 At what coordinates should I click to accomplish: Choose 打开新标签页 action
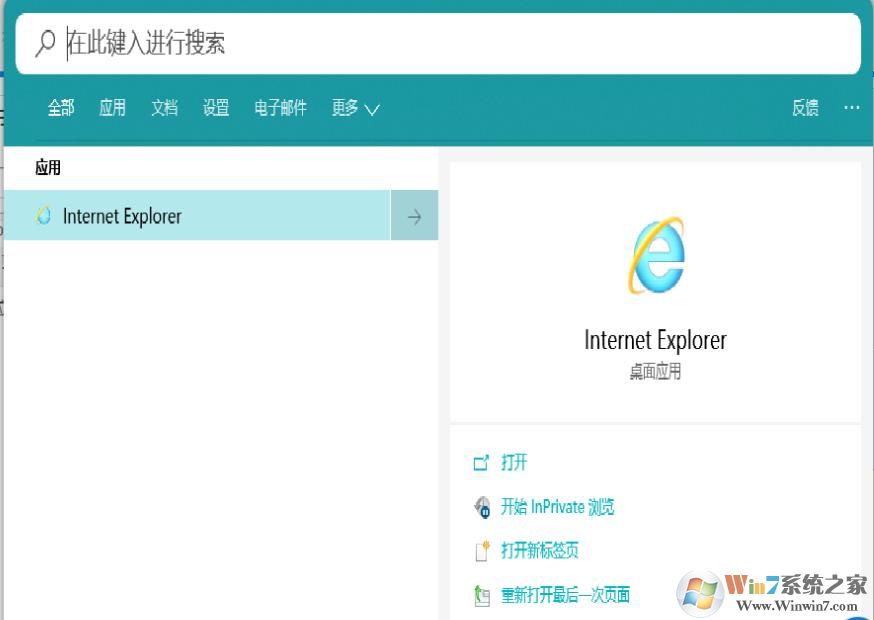pos(539,550)
